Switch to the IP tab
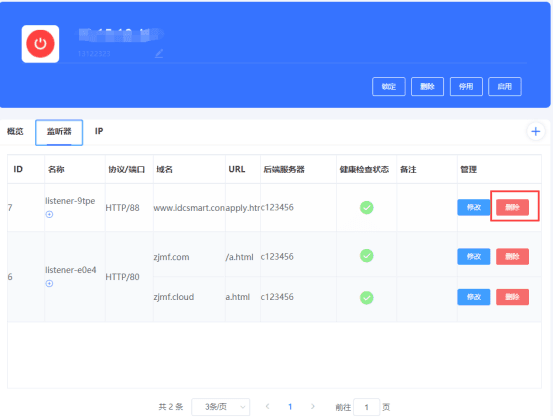This screenshot has height=417, width=554. 99,131
